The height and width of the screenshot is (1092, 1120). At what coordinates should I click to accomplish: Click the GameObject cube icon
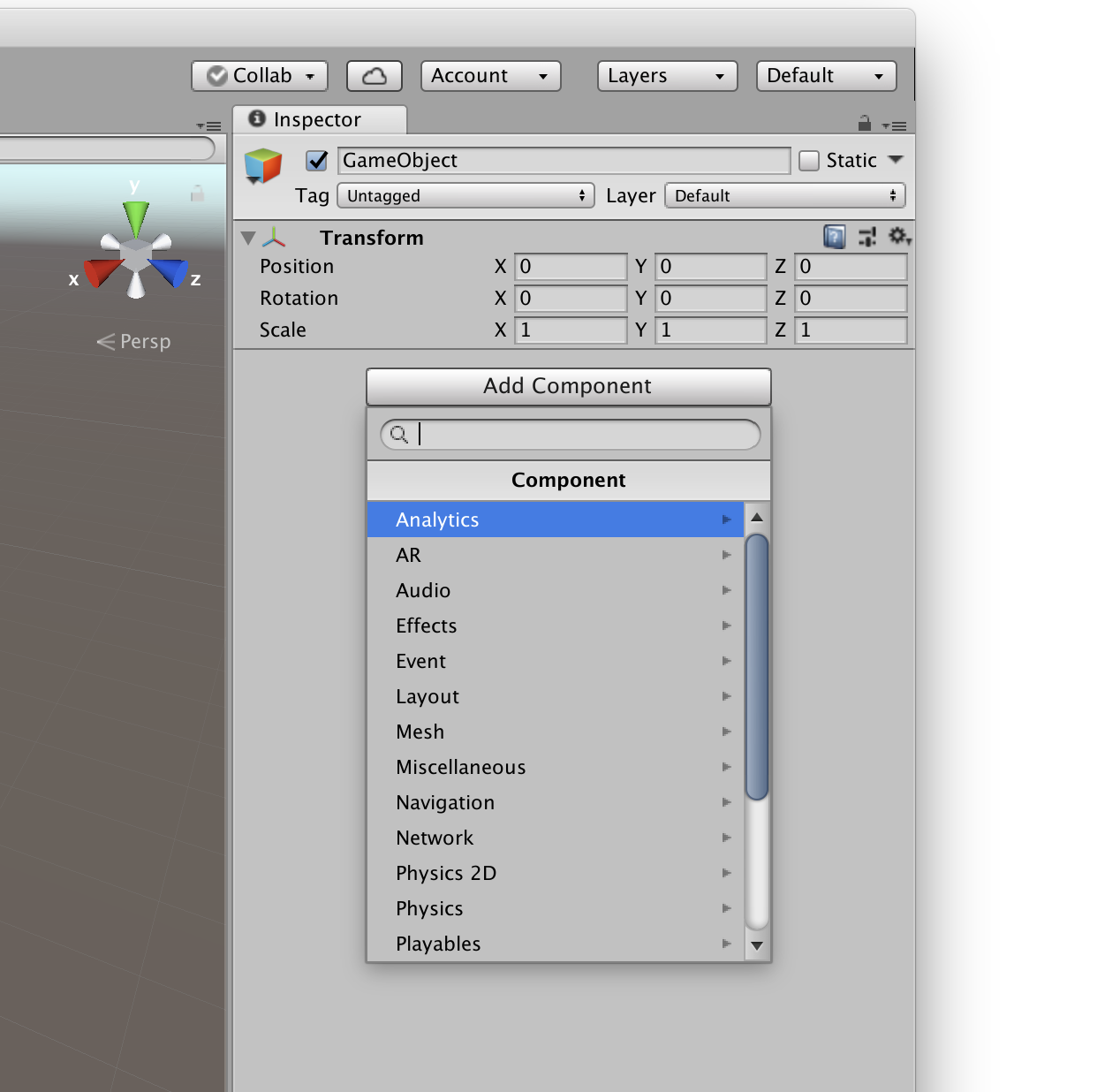point(262,165)
